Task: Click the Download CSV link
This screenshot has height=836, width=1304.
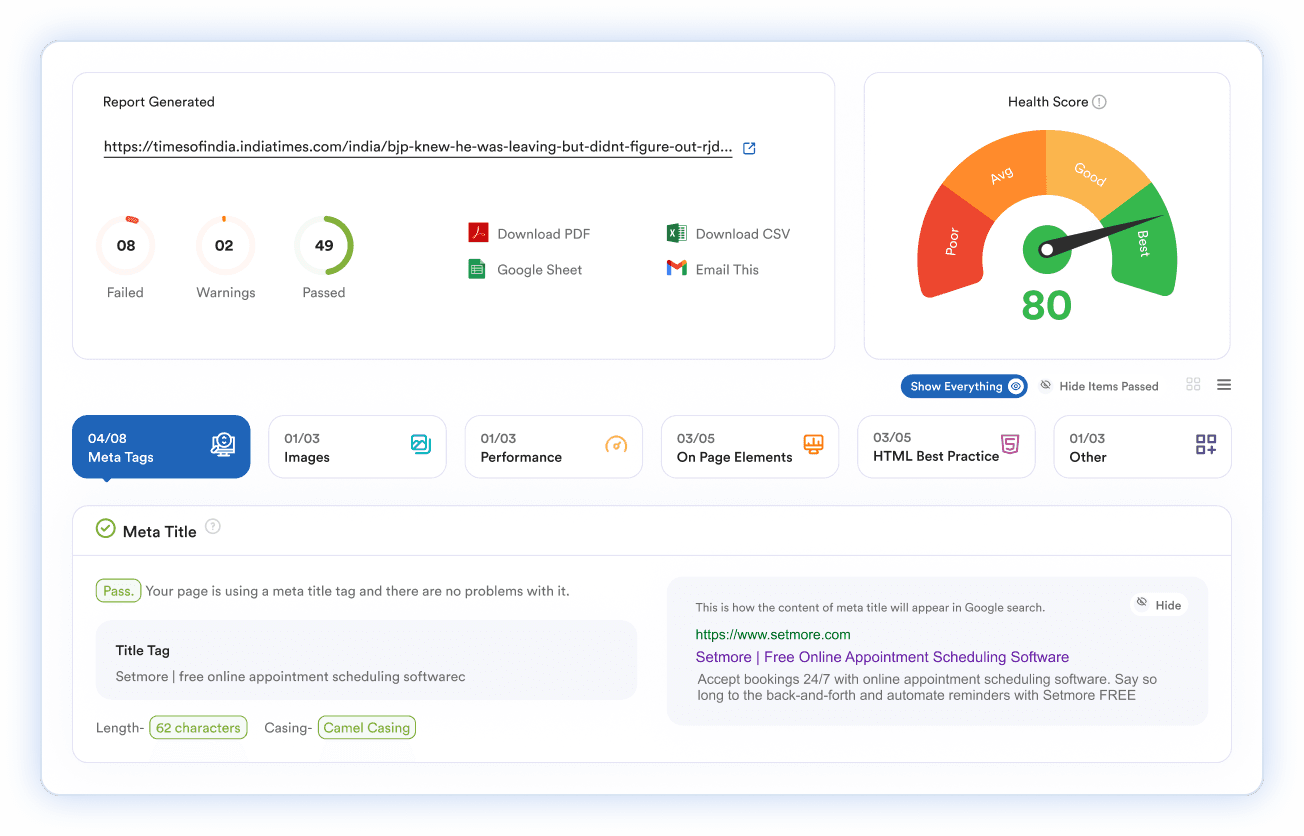Action: click(x=743, y=234)
